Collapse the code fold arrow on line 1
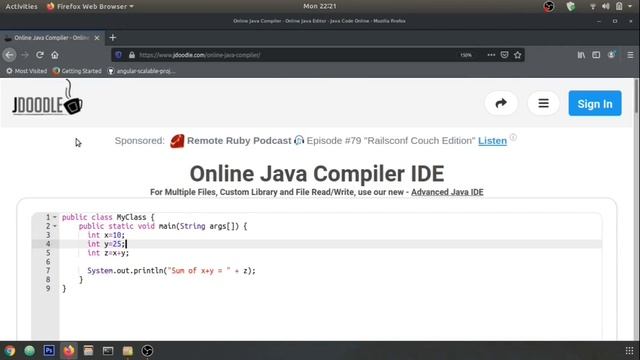Screen dimensions: 640x360 [x=55, y=217]
